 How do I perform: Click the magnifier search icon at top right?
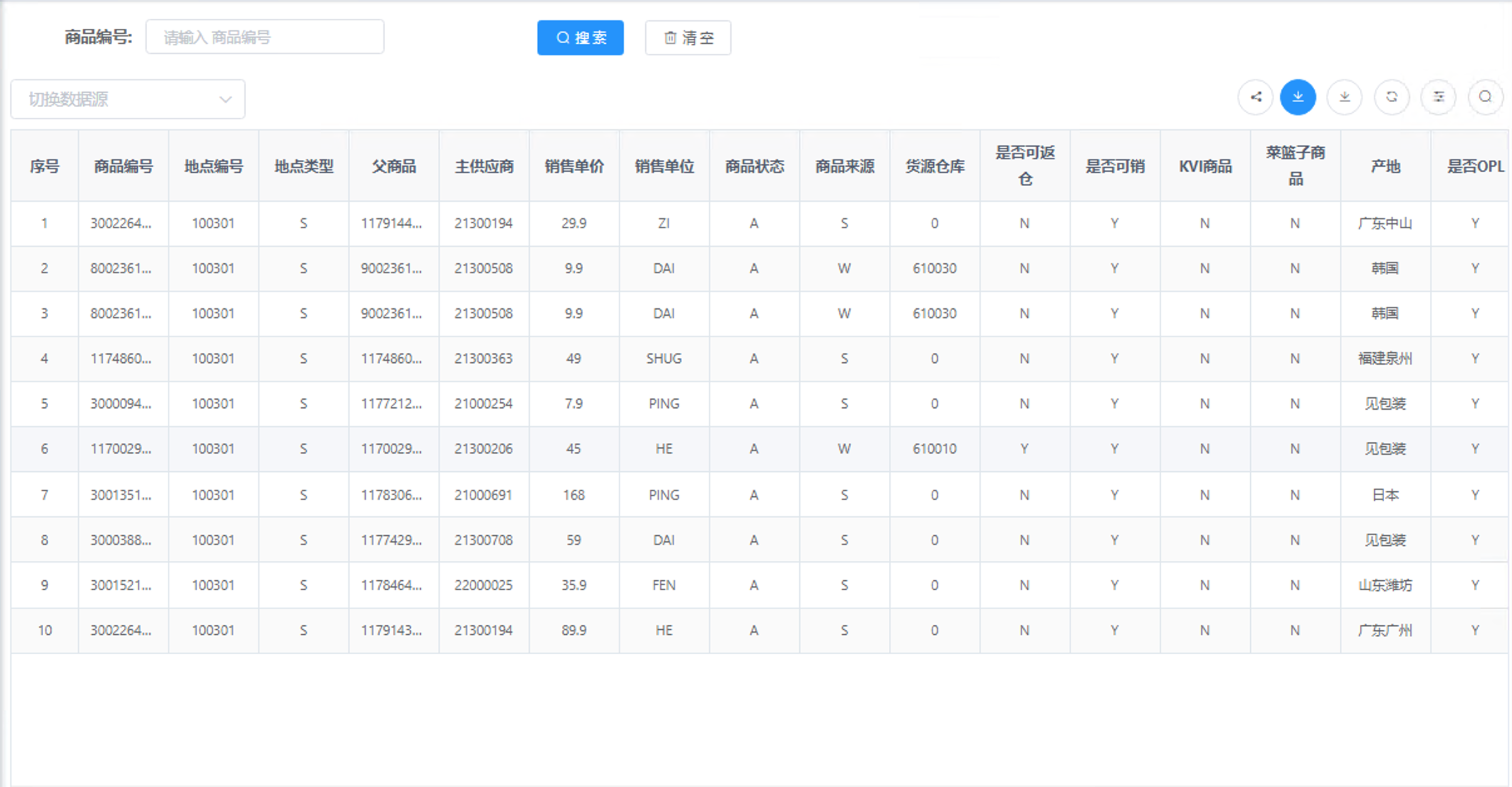1485,97
